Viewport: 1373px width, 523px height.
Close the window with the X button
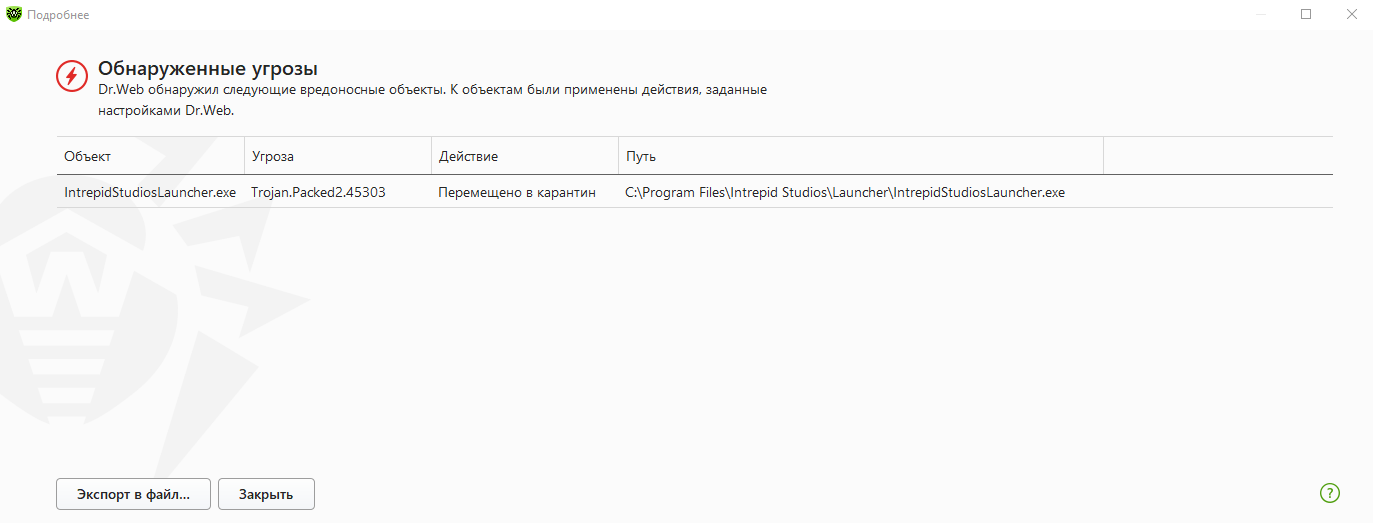pyautogui.click(x=1351, y=14)
